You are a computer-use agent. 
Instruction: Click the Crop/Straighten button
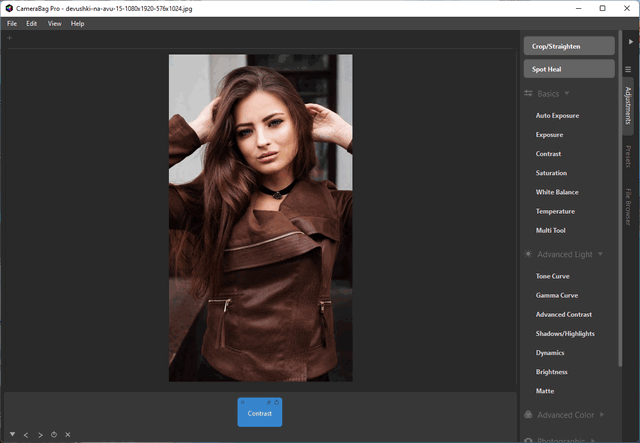pyautogui.click(x=568, y=46)
